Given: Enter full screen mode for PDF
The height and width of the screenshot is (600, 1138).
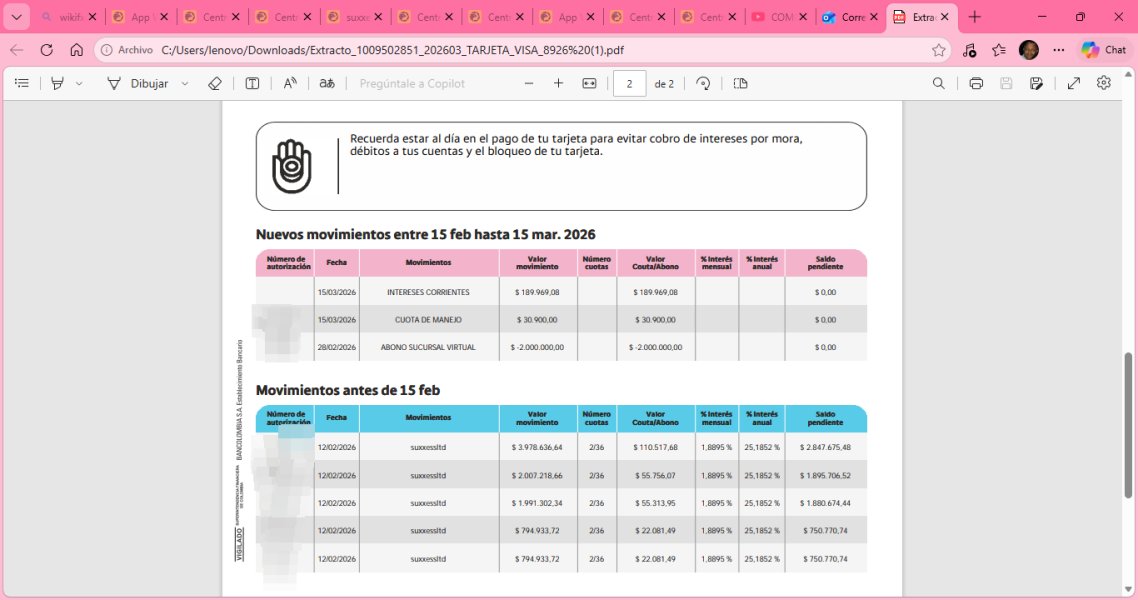Looking at the screenshot, I should pos(1073,83).
